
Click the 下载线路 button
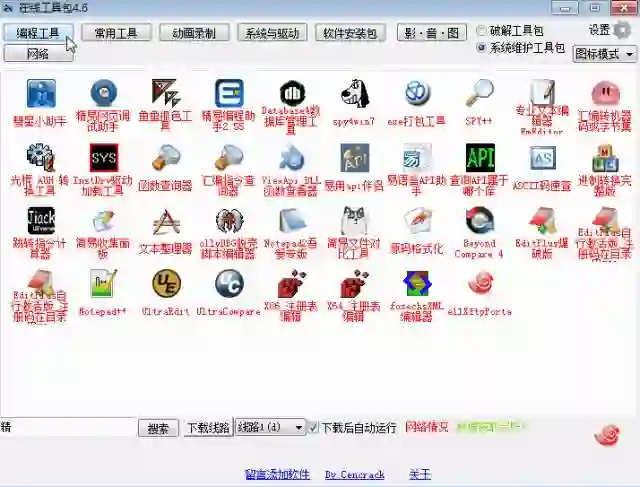coord(208,427)
